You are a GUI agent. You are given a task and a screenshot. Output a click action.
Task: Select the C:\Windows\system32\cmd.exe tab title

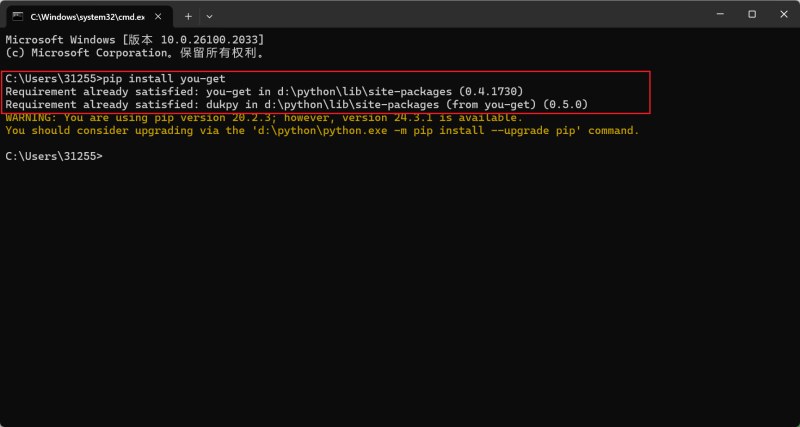point(87,17)
